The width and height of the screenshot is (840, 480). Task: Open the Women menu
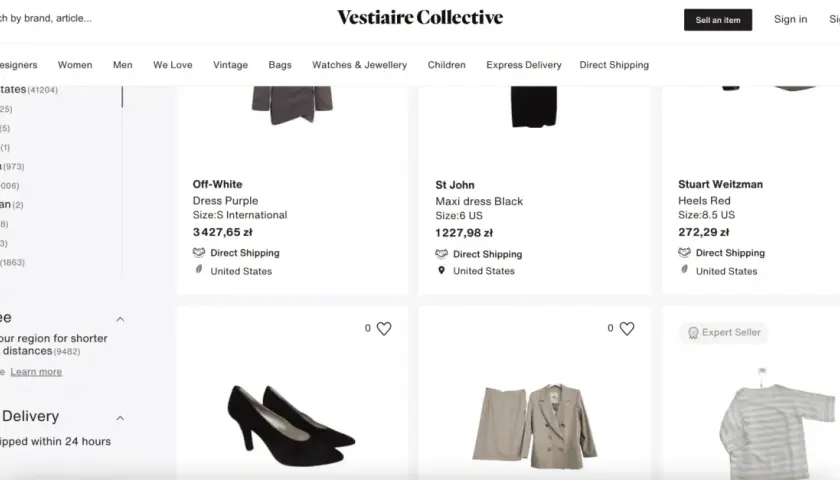pyautogui.click(x=75, y=65)
